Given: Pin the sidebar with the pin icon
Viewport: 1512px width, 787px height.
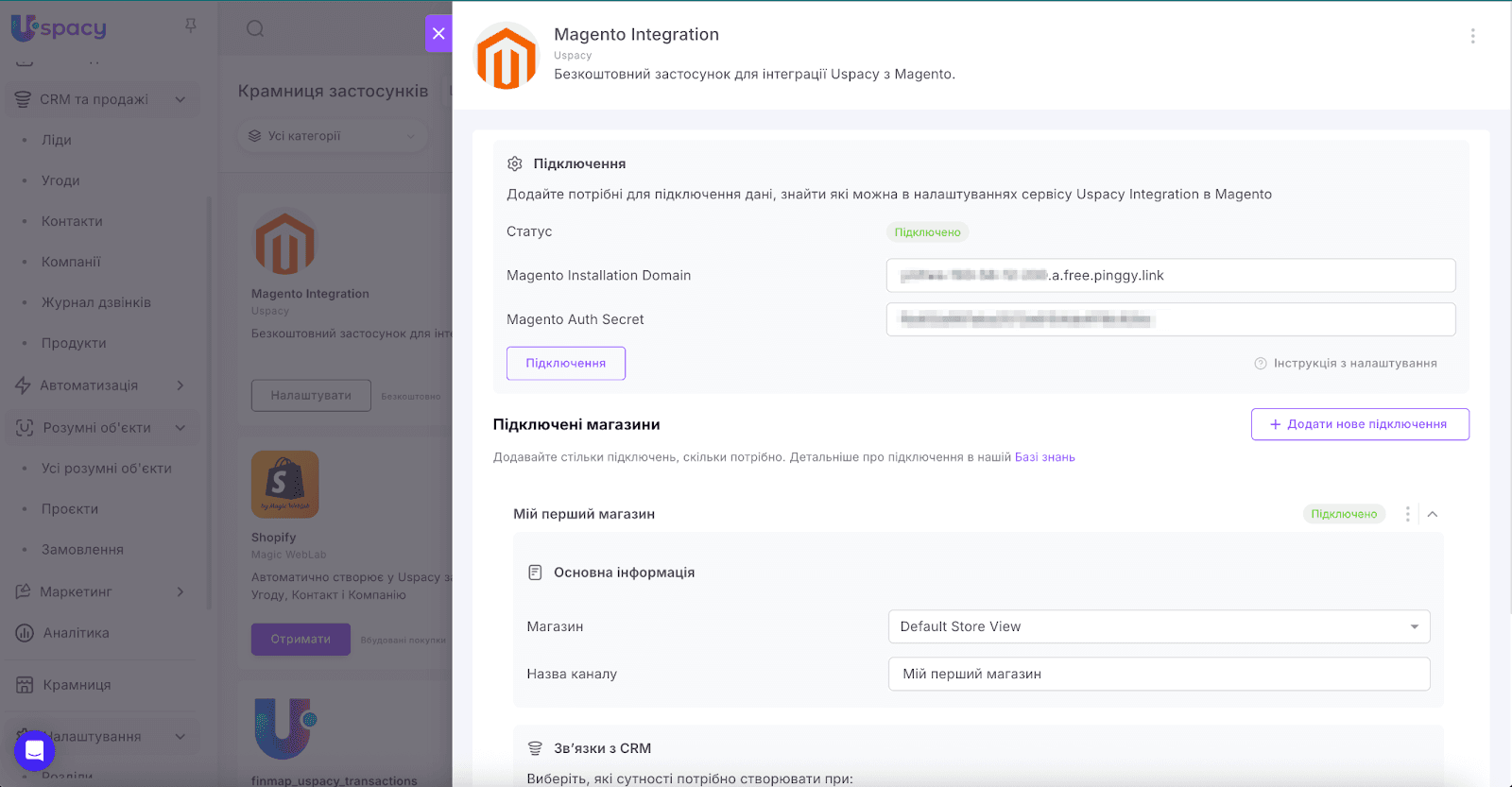Looking at the screenshot, I should pos(191,26).
